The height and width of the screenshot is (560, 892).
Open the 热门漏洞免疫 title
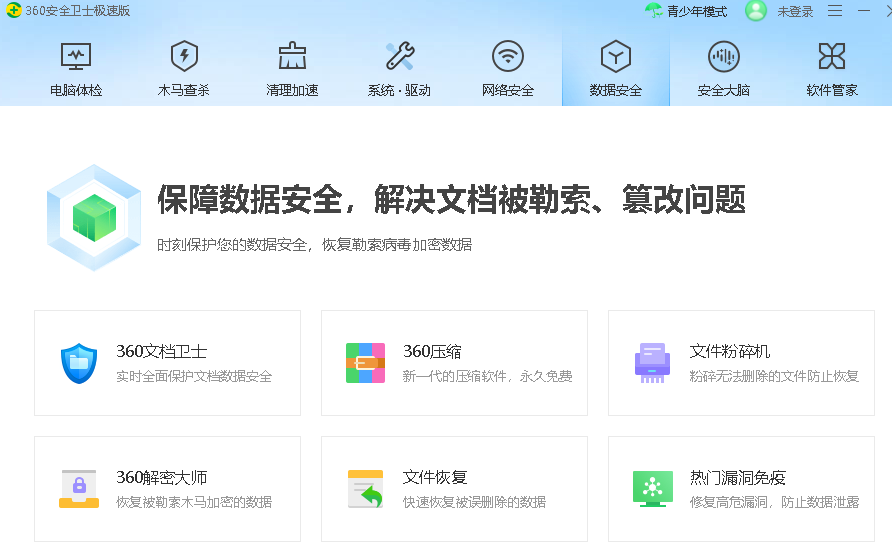[x=738, y=477]
